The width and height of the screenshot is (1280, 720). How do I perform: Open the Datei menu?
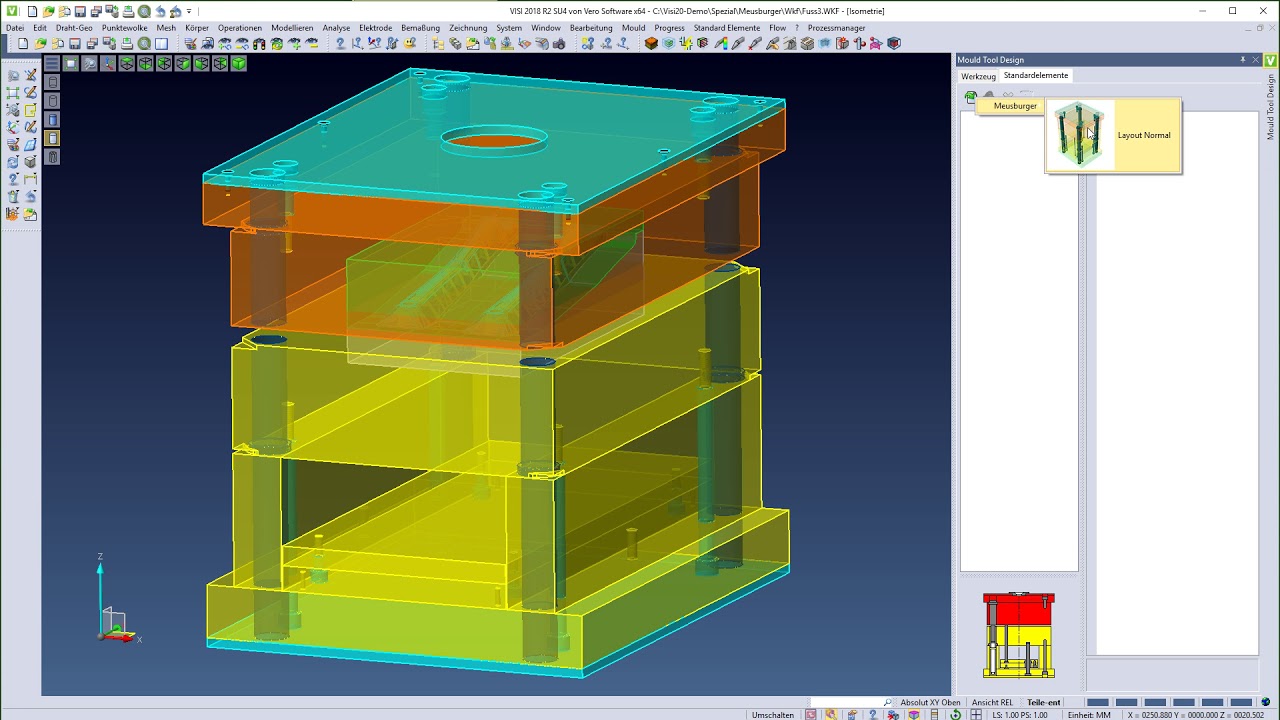(x=15, y=28)
